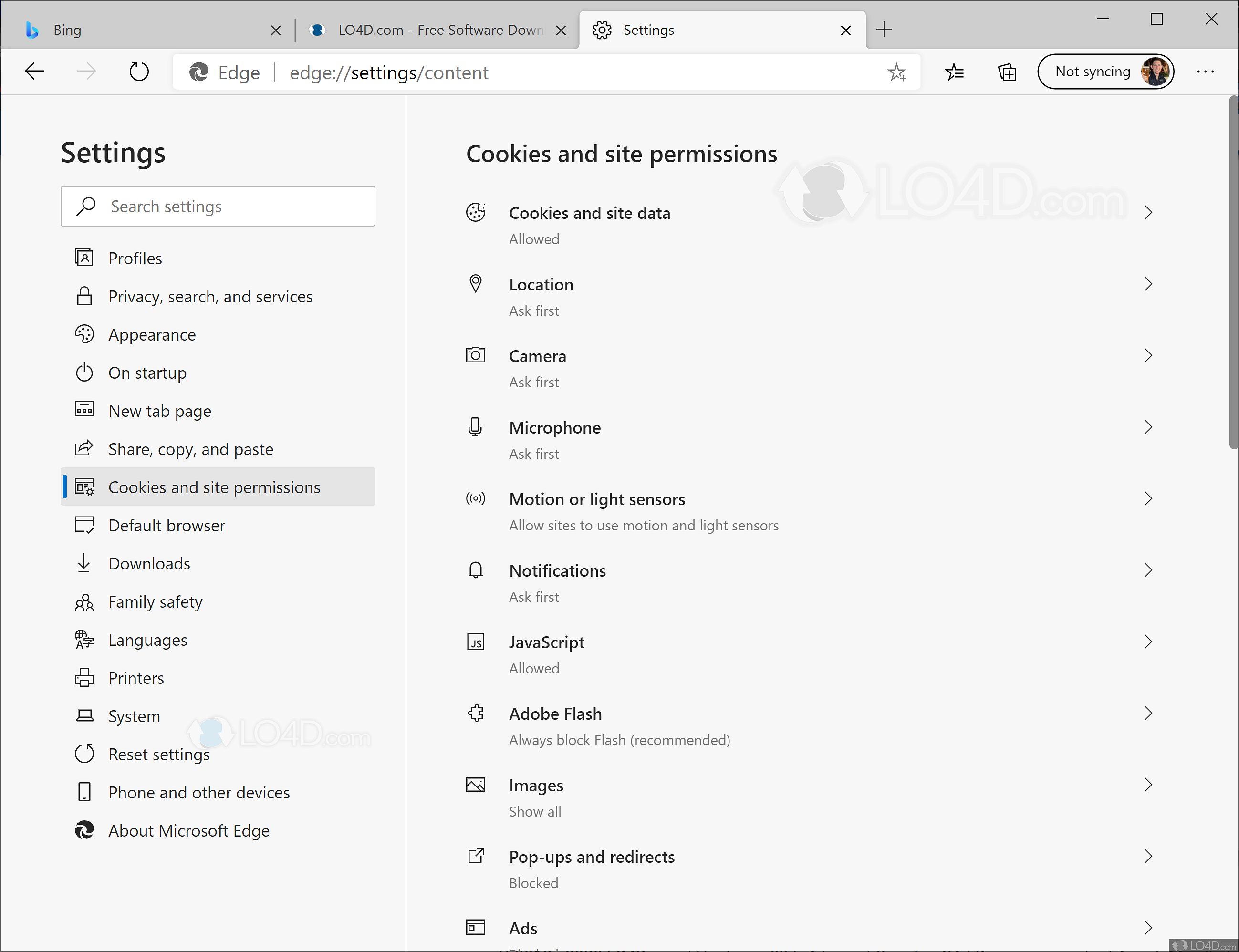Expand the Location settings chevron

(x=1149, y=284)
